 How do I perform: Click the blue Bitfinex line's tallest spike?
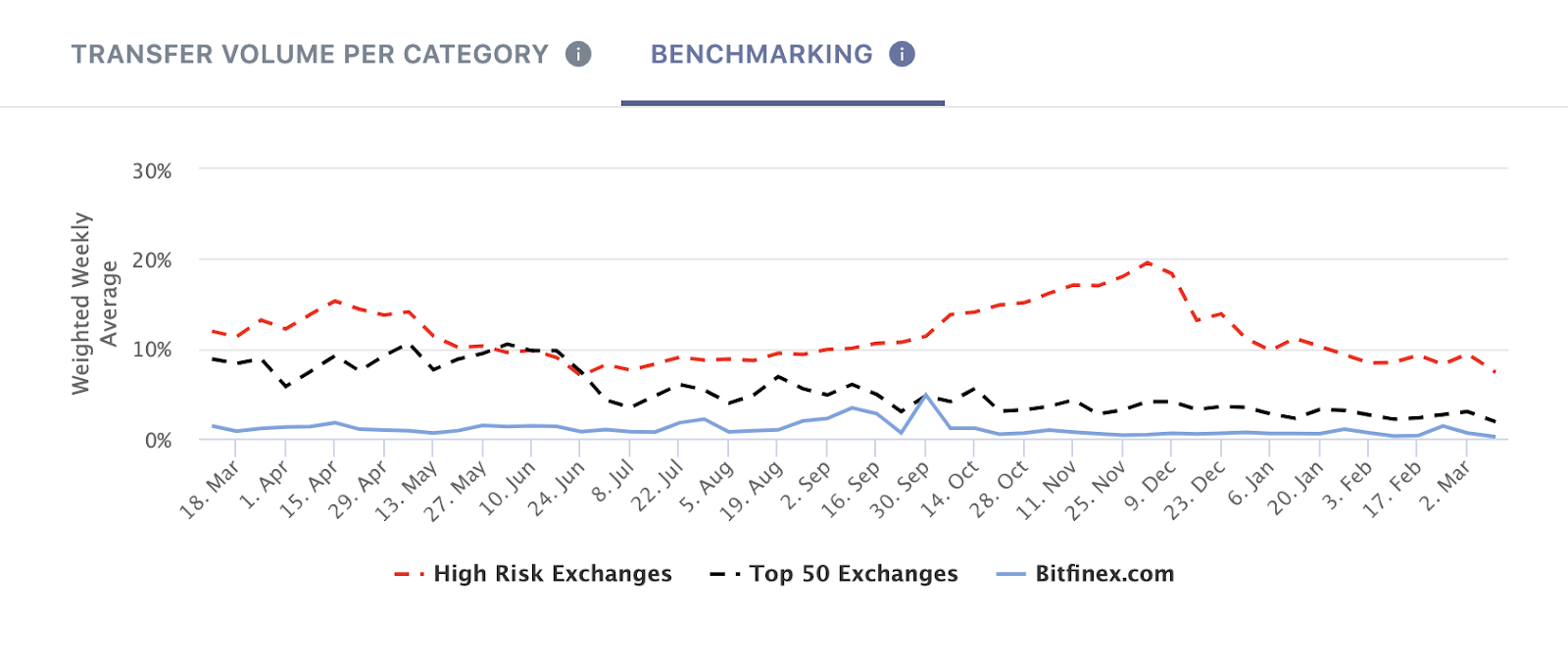pos(926,396)
